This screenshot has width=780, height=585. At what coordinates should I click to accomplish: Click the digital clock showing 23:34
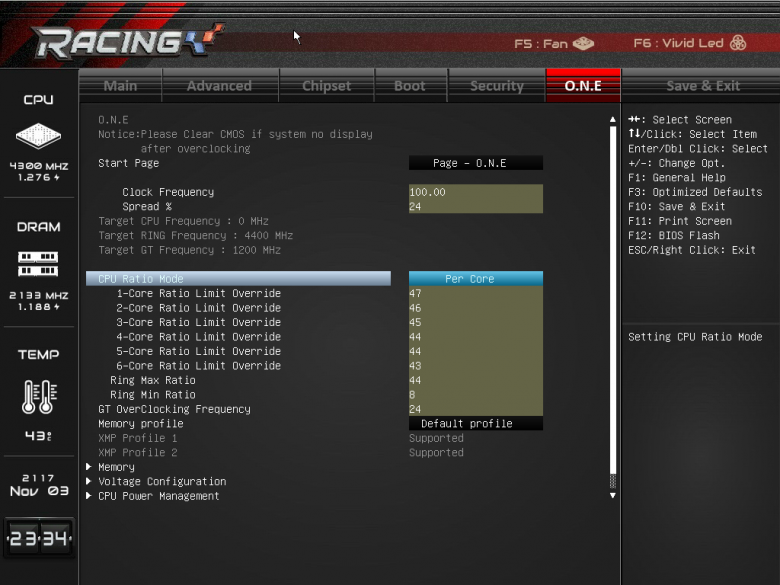pos(39,538)
